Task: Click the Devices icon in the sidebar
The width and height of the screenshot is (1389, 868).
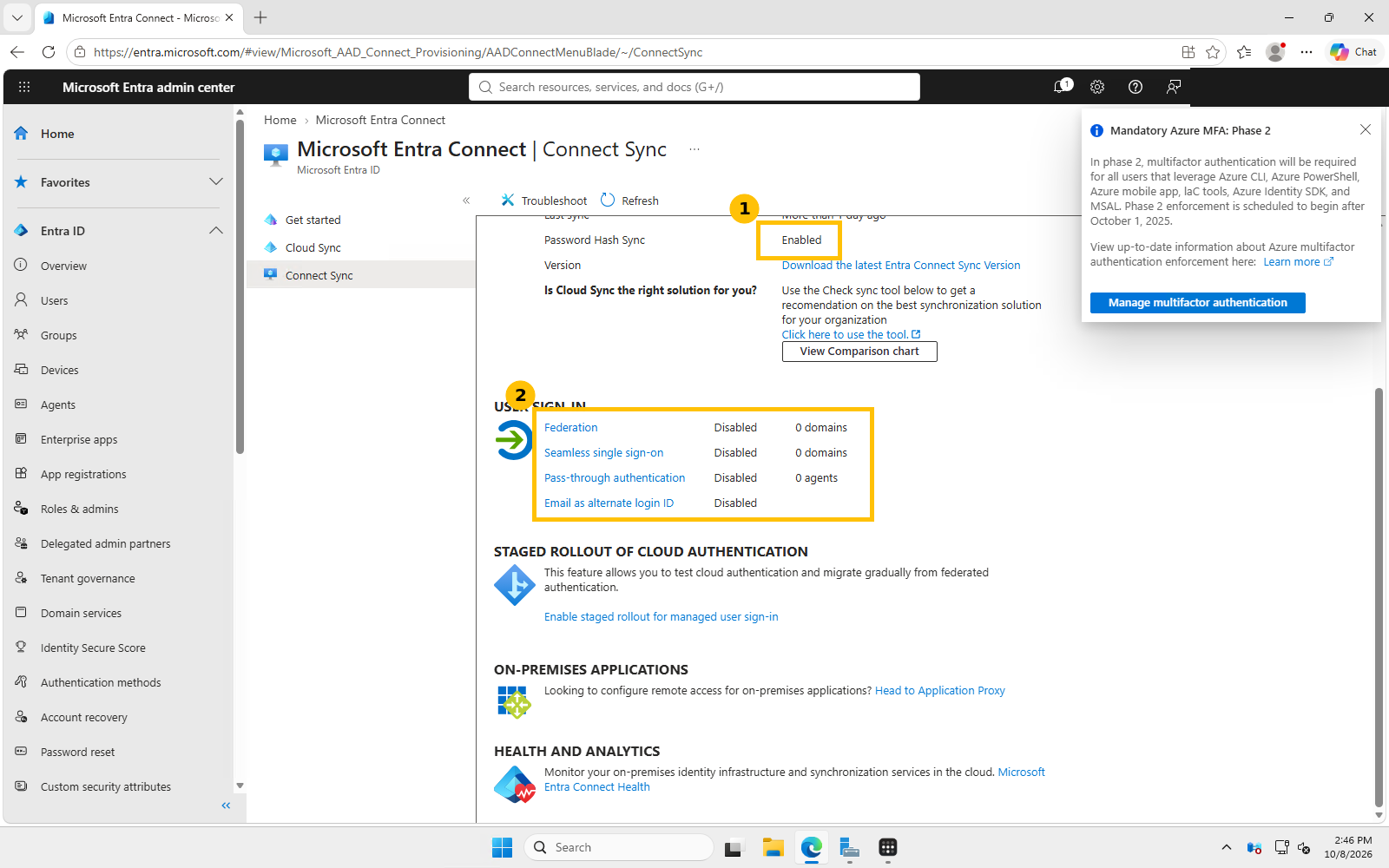Action: click(21, 370)
